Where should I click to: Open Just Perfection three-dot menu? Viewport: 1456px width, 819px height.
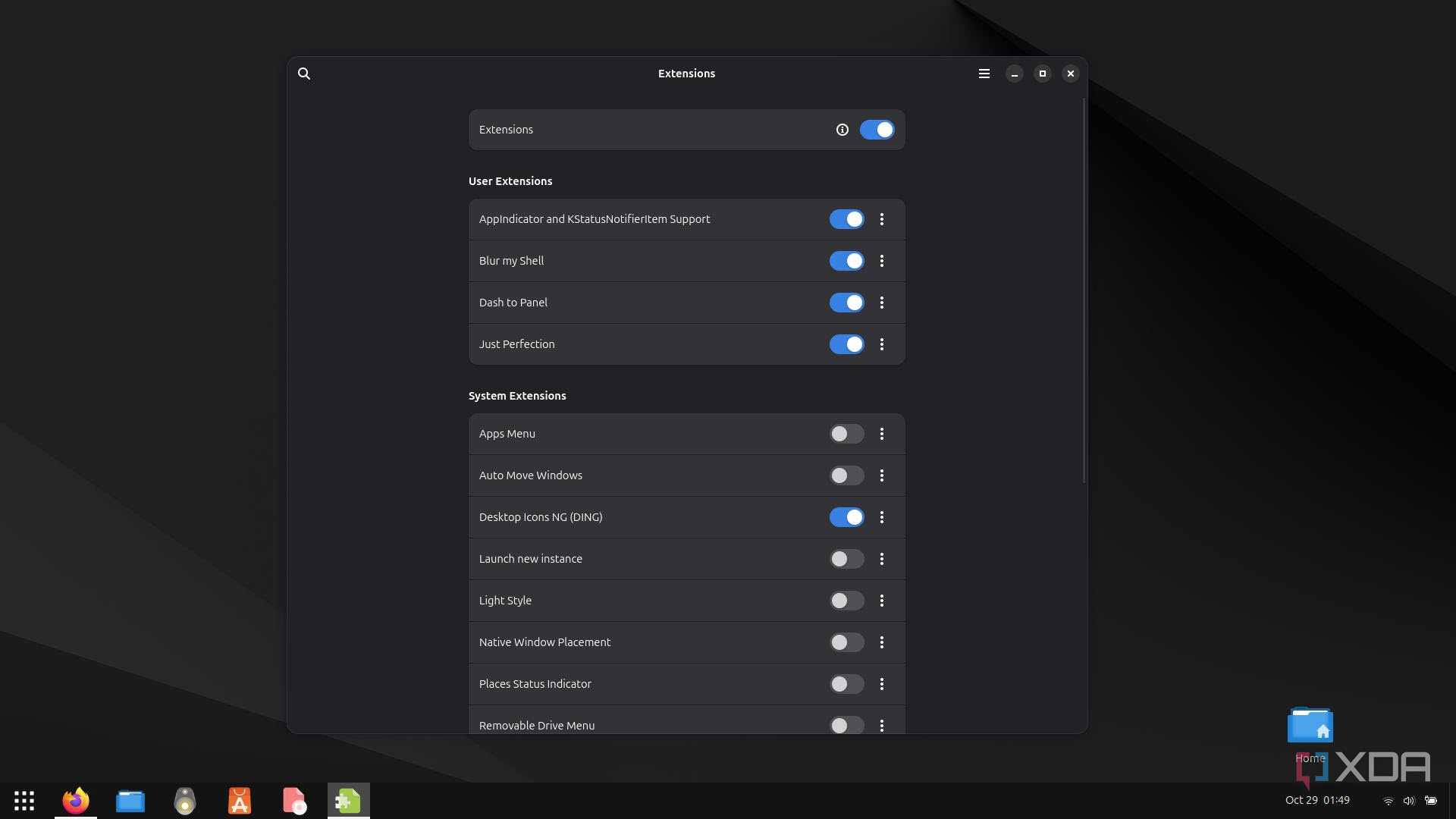tap(881, 344)
